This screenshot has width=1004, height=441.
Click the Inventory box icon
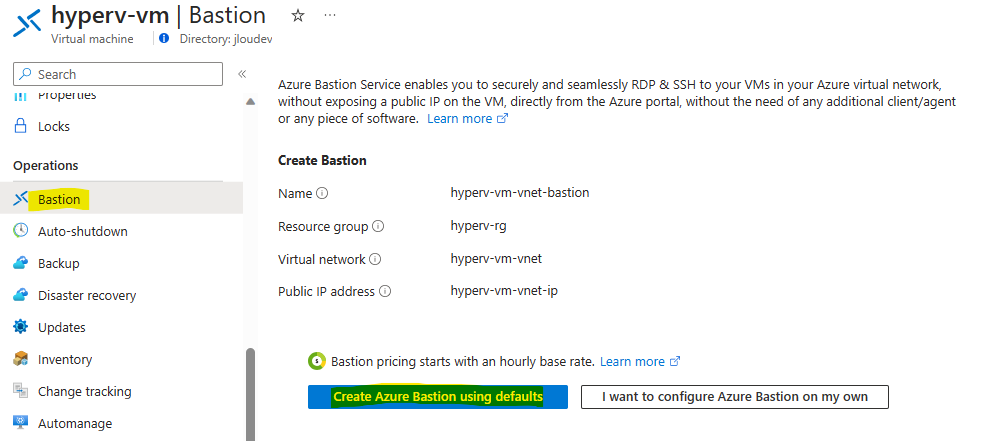(20, 358)
